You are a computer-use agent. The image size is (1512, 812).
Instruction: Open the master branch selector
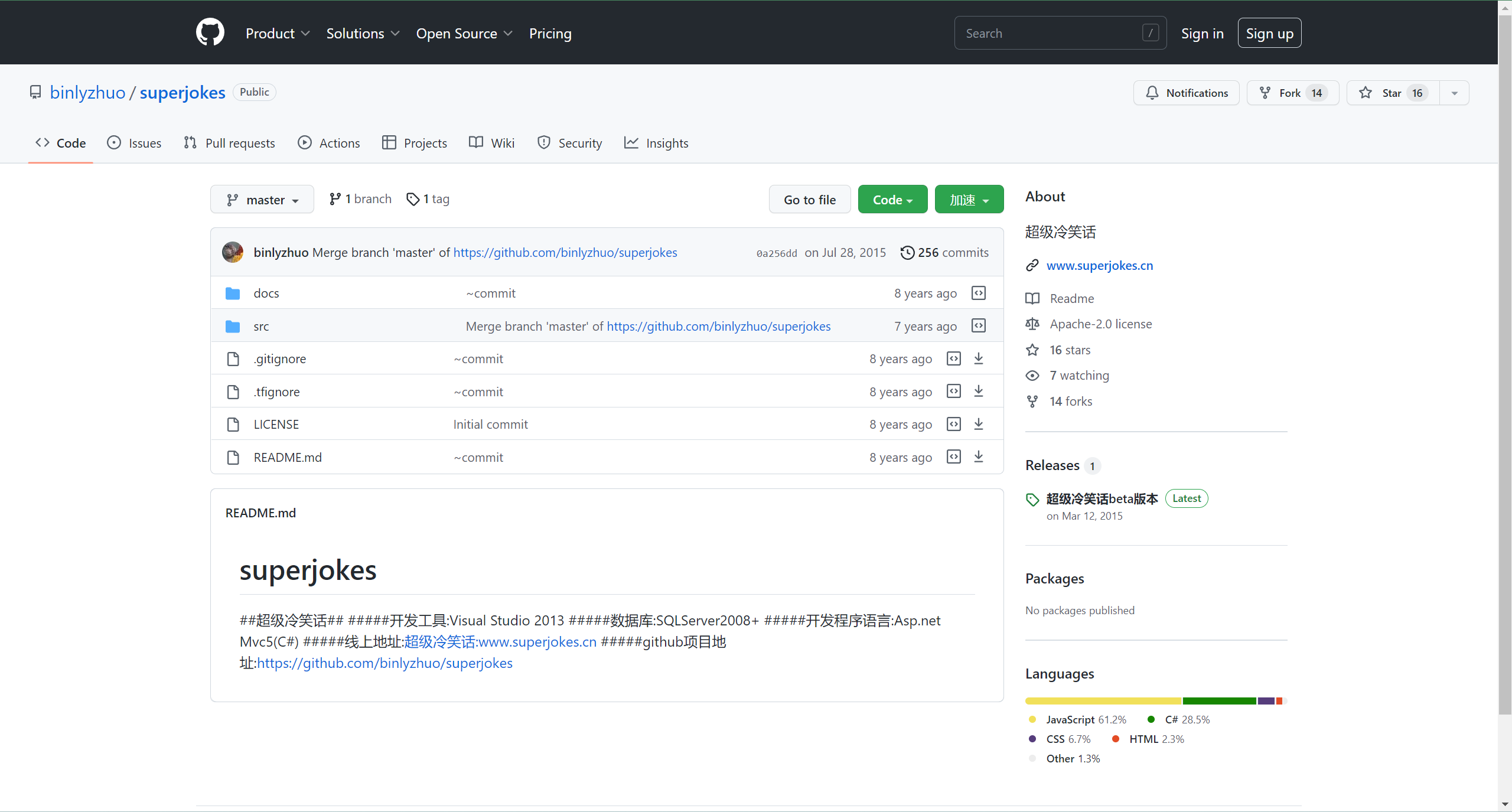point(262,200)
